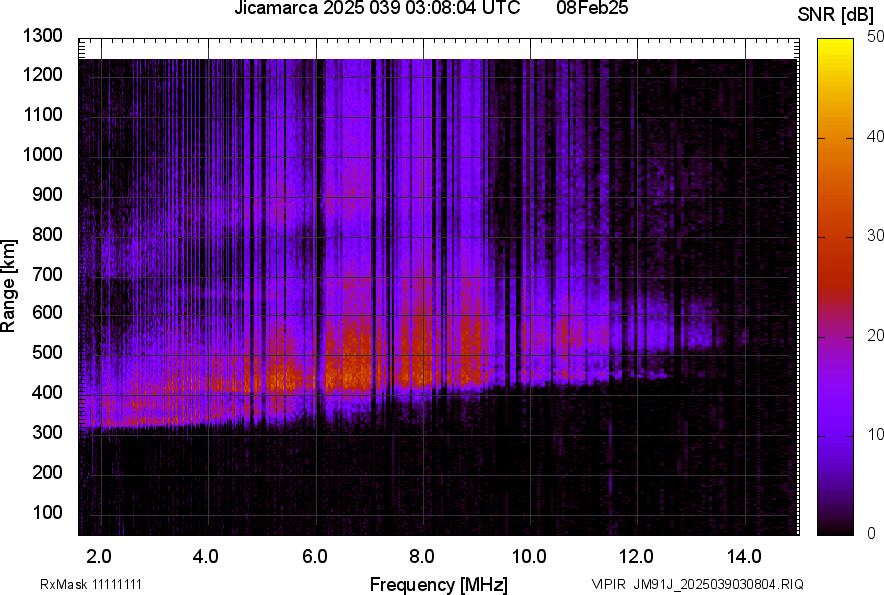Click the 400 km range tick label

click(46, 393)
